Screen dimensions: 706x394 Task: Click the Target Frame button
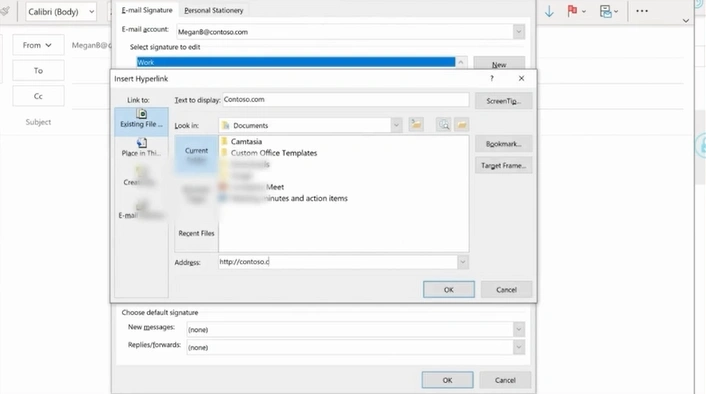[x=503, y=166]
